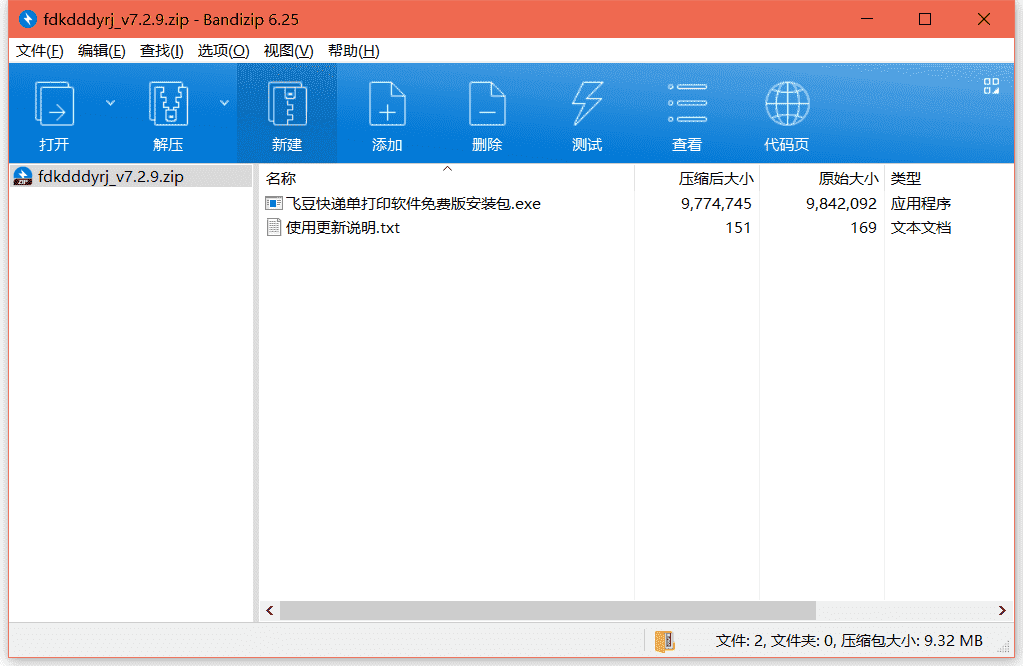Click the 169 original size cell
Image resolution: width=1023 pixels, height=666 pixels.
[x=863, y=228]
